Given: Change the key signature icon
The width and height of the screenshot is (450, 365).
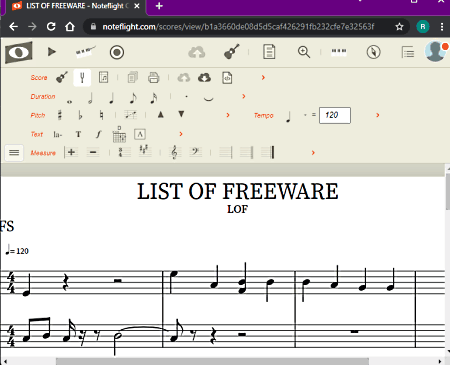Looking at the screenshot, I should point(145,151).
